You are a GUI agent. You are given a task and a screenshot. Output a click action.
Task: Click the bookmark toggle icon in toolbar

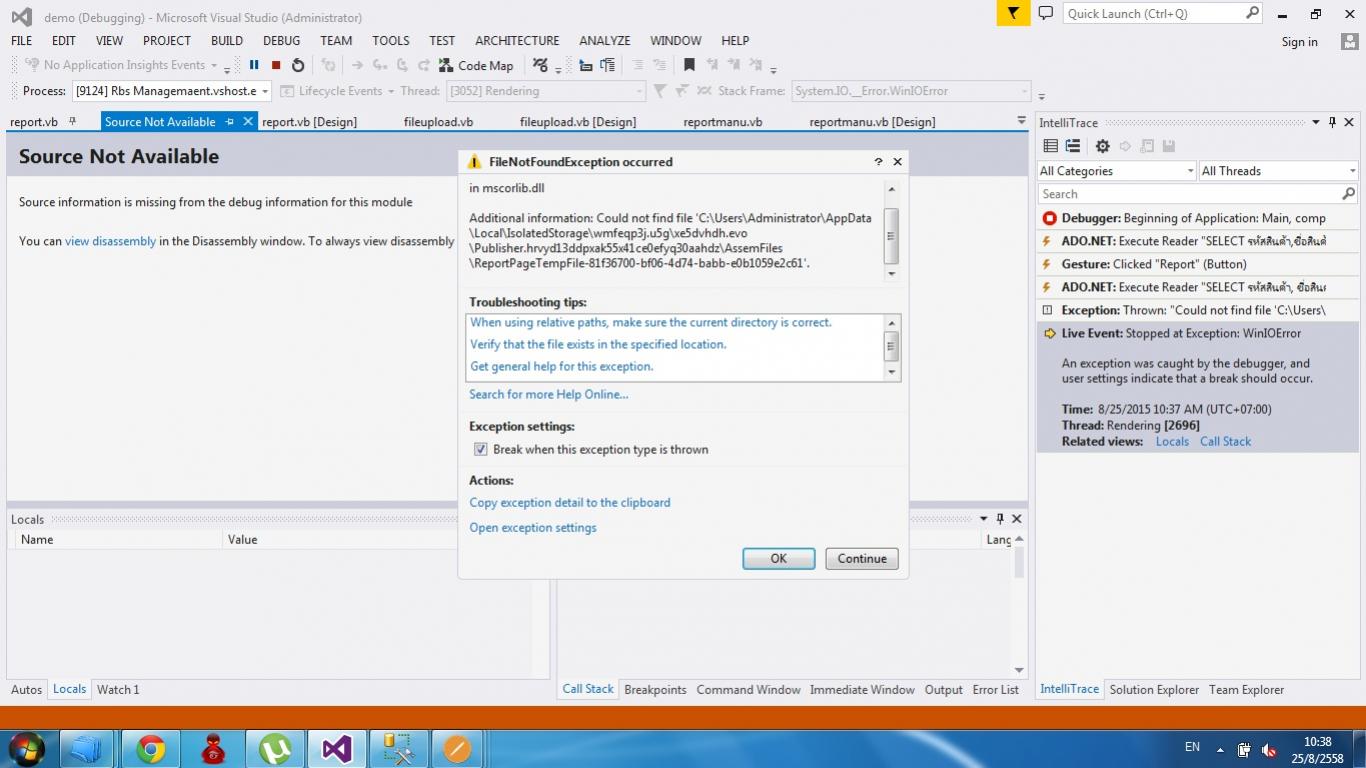pos(689,65)
